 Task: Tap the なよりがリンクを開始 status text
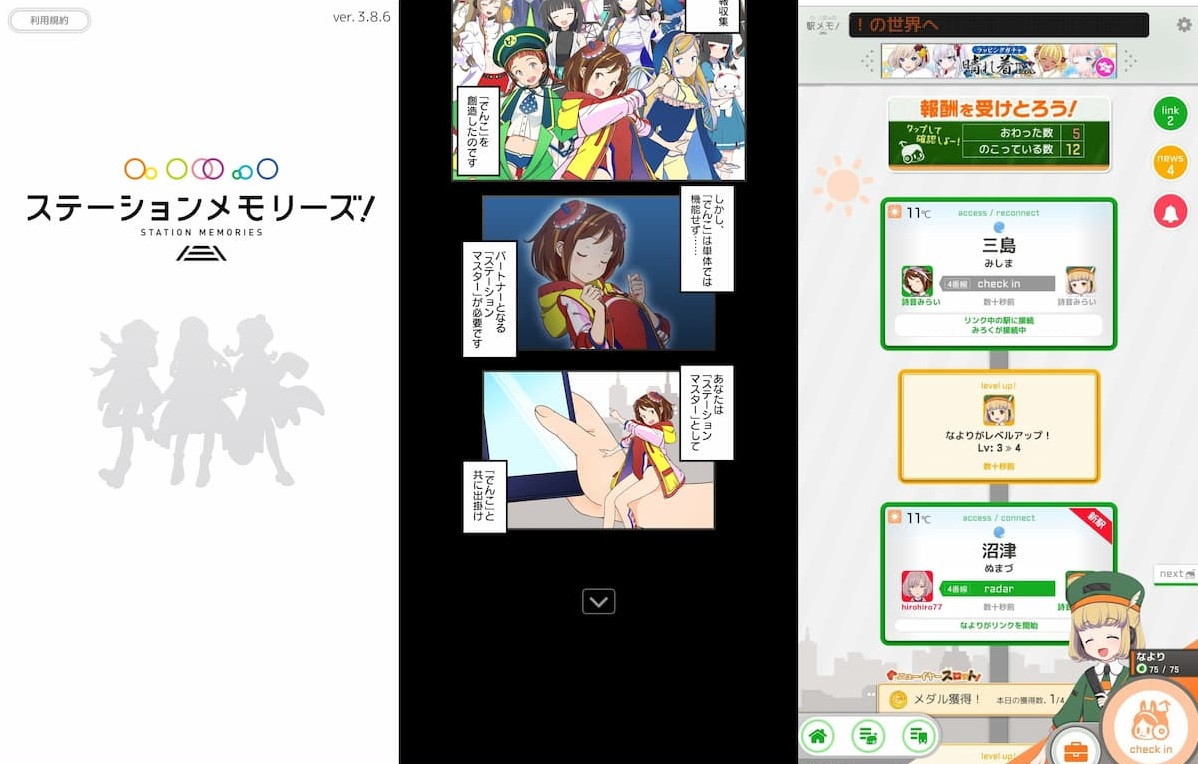[999, 626]
